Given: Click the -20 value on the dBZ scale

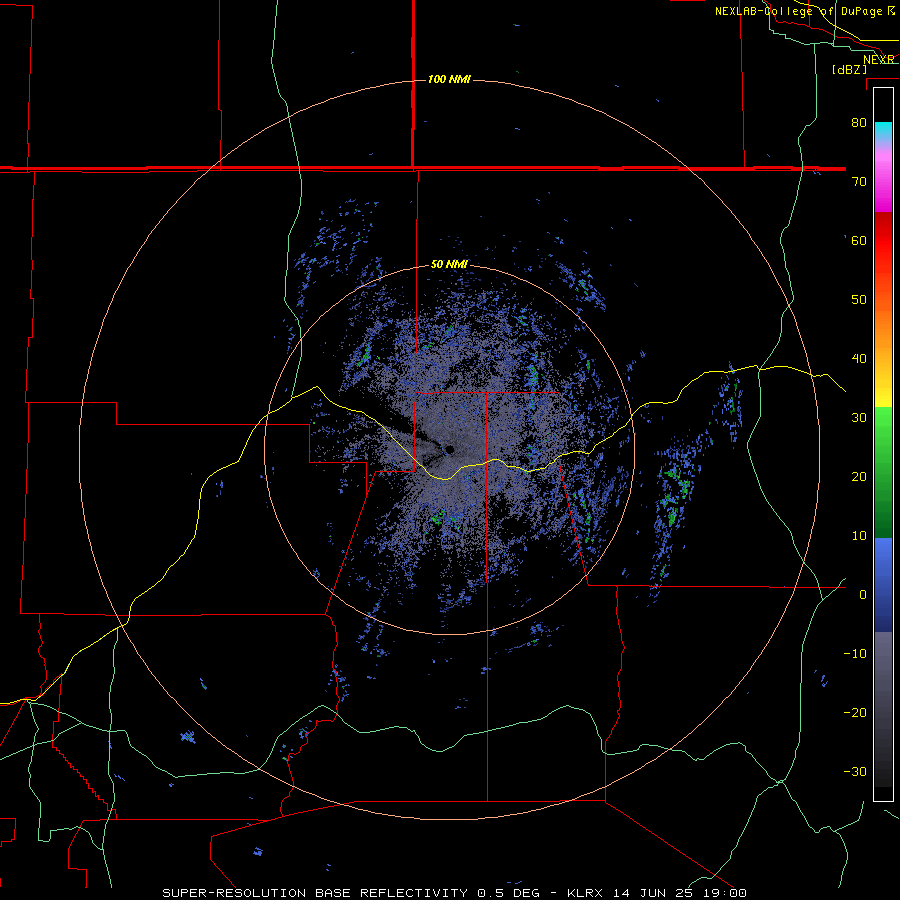Looking at the screenshot, I should tap(855, 712).
